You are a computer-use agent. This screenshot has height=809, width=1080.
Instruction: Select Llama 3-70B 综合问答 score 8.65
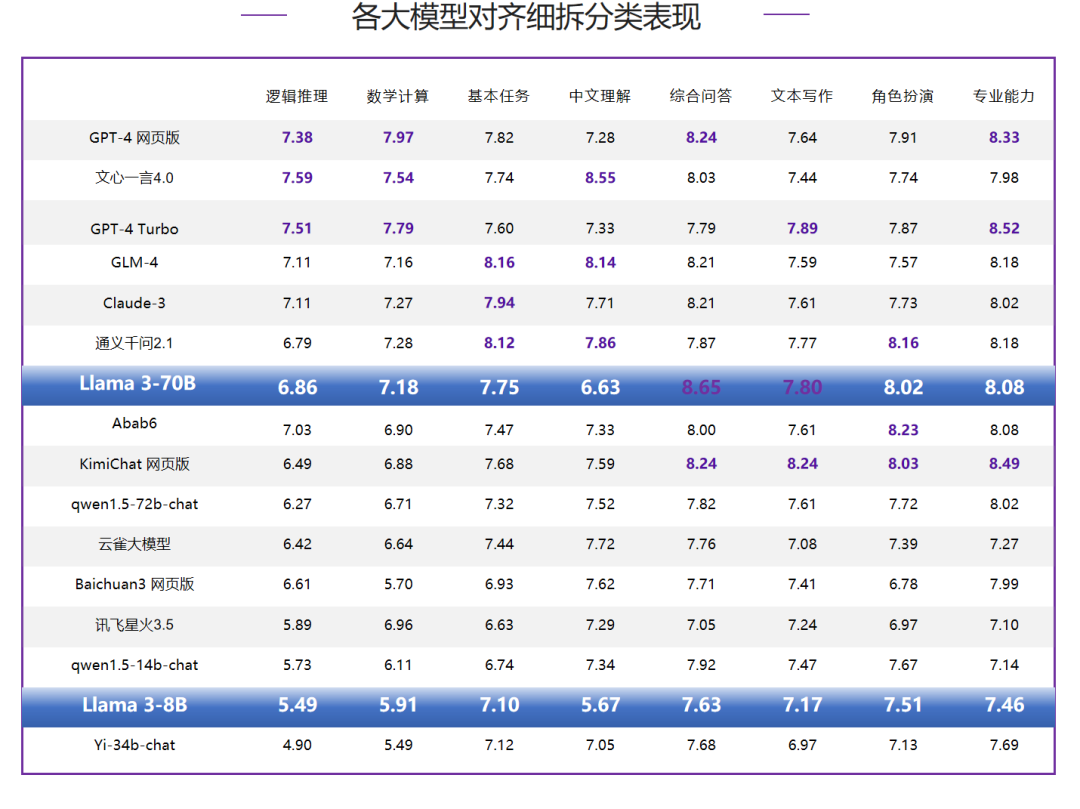click(x=701, y=387)
